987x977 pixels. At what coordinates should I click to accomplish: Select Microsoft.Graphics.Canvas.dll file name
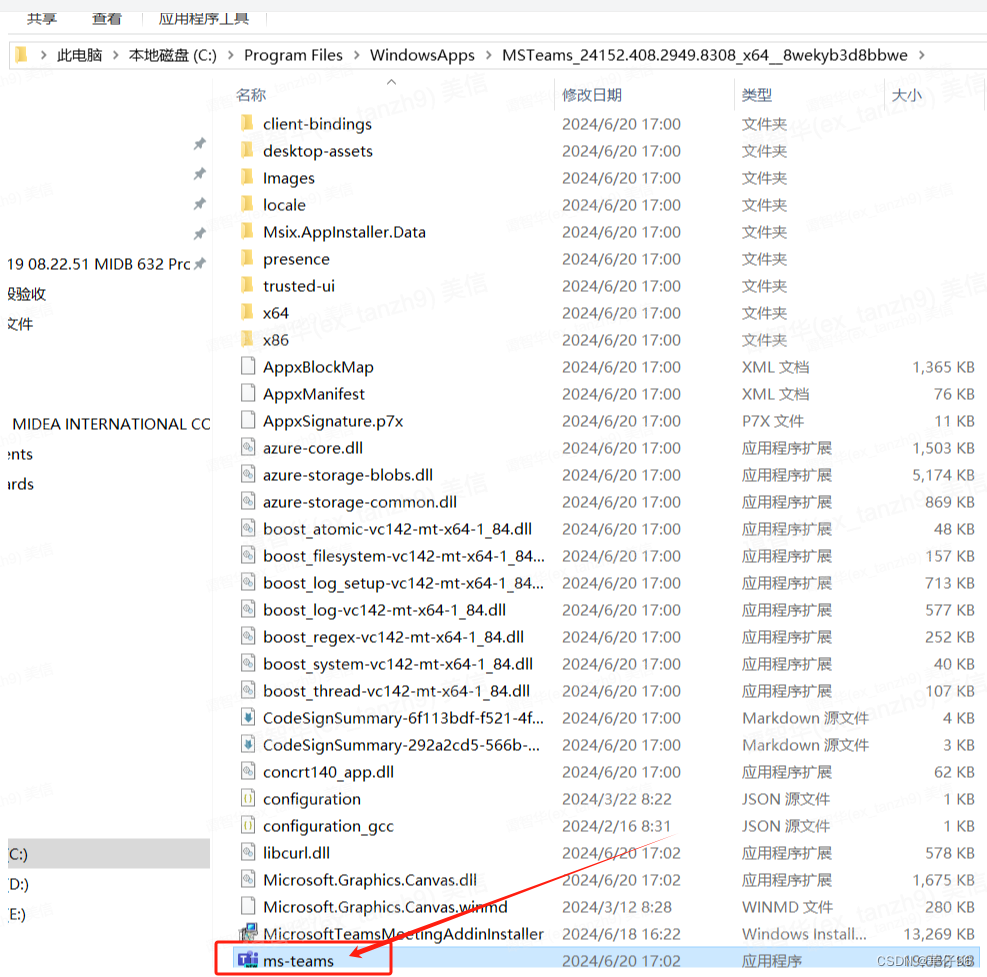(x=369, y=879)
